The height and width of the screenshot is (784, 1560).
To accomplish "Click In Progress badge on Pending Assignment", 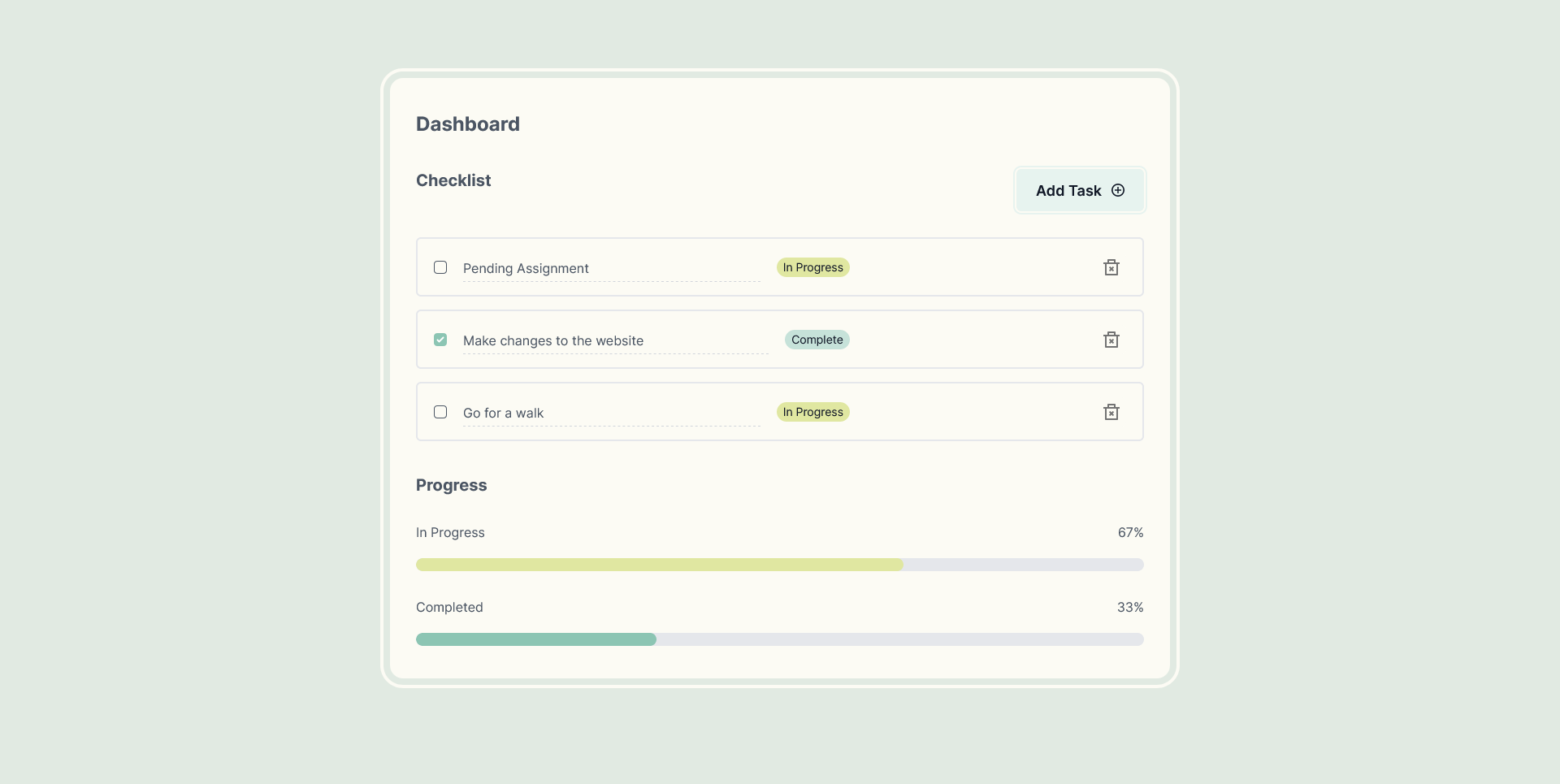I will 812,267.
